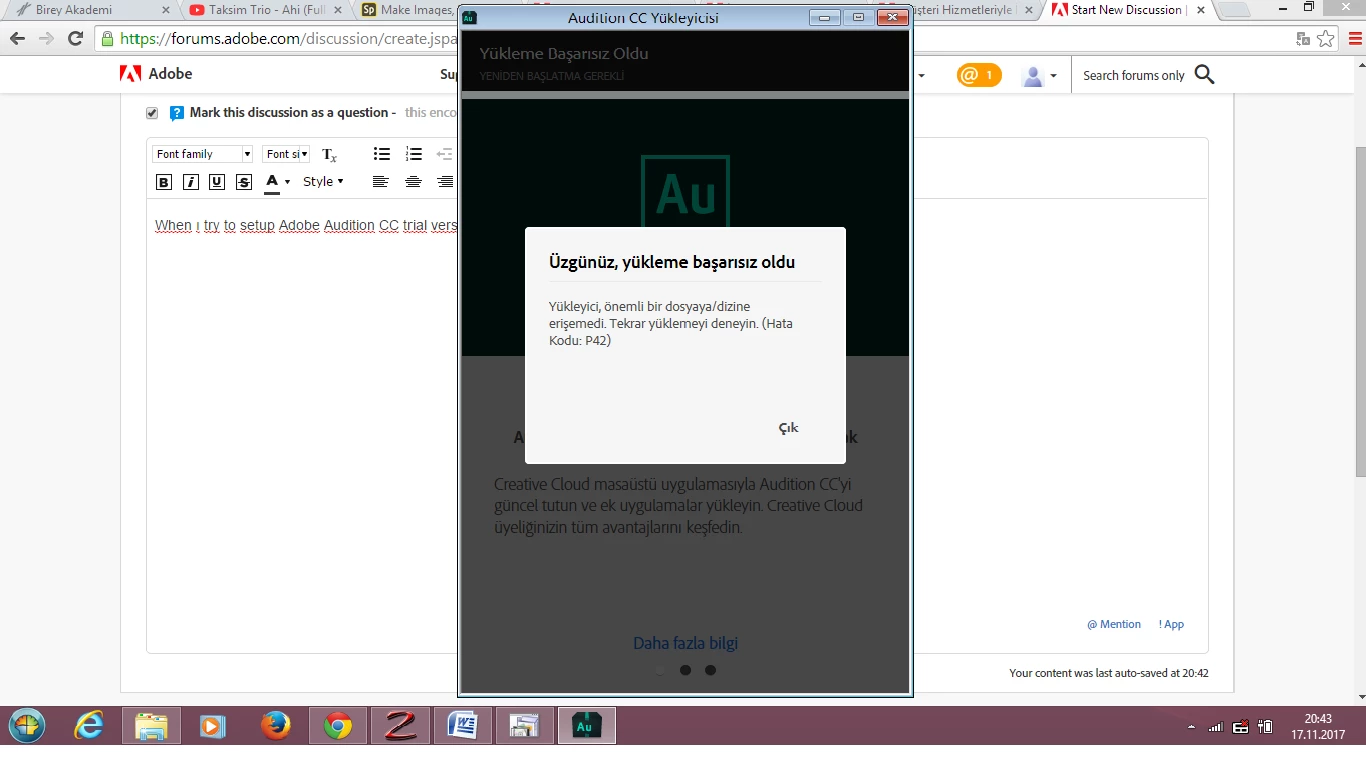Click the clear formatting icon

click(x=329, y=155)
